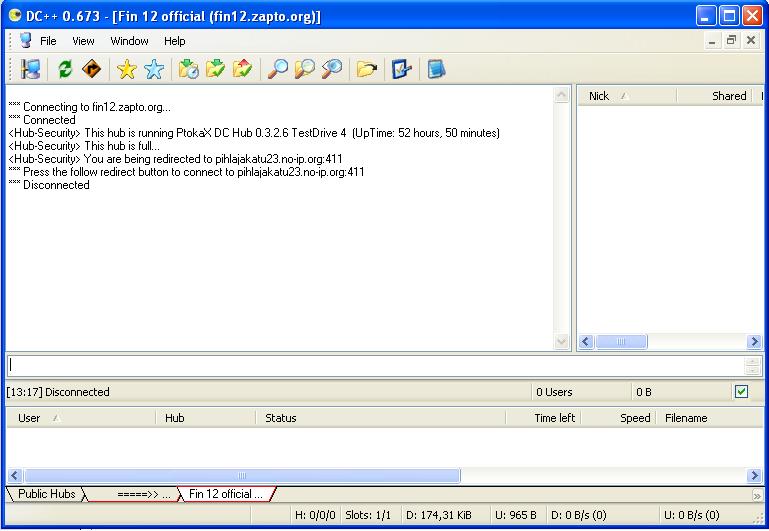Open Favorite Users blue star icon
Viewport: 769px width, 531px height.
coord(153,69)
